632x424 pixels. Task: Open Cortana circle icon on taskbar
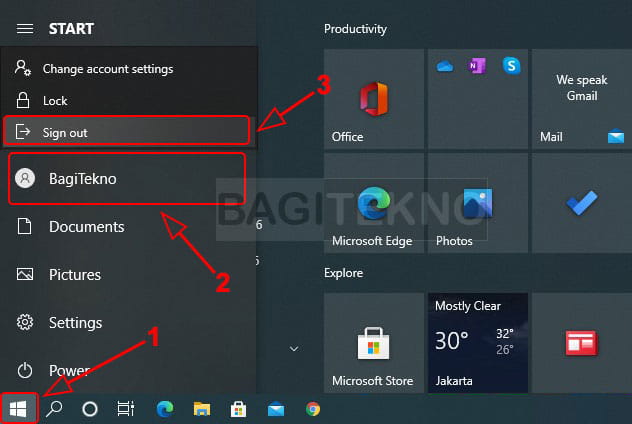[89, 409]
